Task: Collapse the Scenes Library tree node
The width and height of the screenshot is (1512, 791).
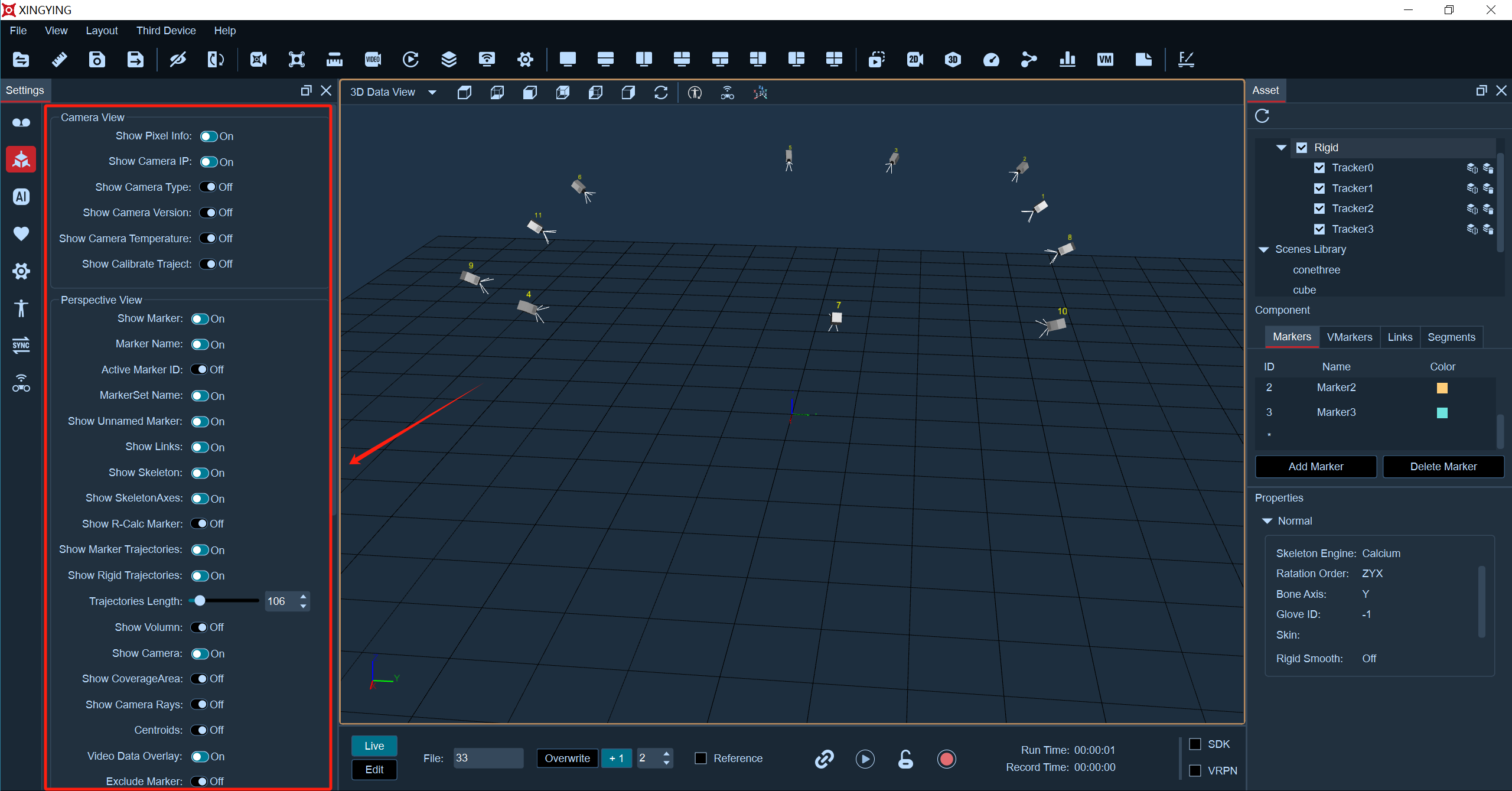Action: (x=1264, y=249)
